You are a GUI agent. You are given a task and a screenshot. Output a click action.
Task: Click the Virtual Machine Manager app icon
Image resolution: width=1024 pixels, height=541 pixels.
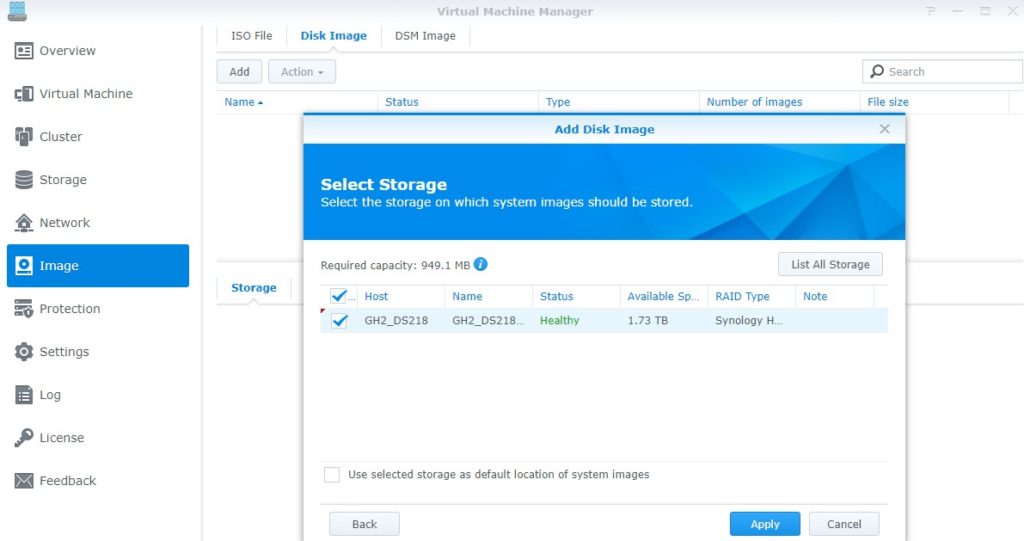(x=17, y=11)
